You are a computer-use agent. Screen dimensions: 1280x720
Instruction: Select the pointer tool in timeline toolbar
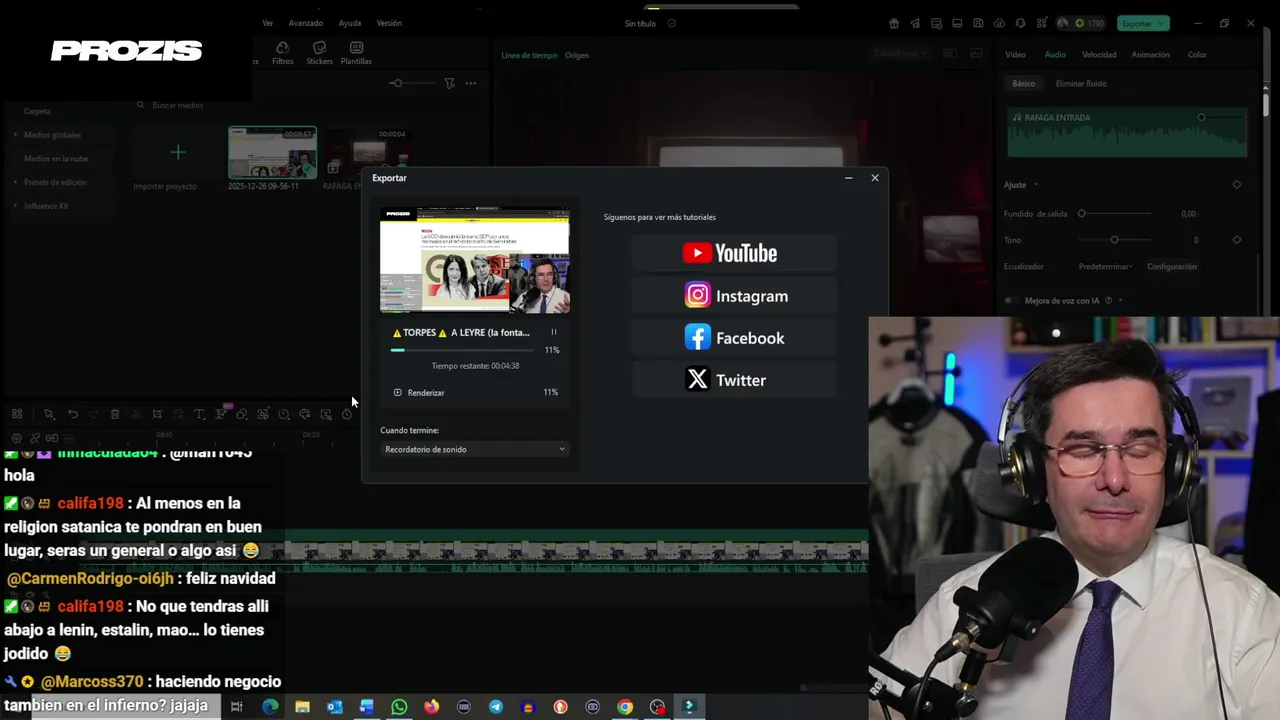49,414
